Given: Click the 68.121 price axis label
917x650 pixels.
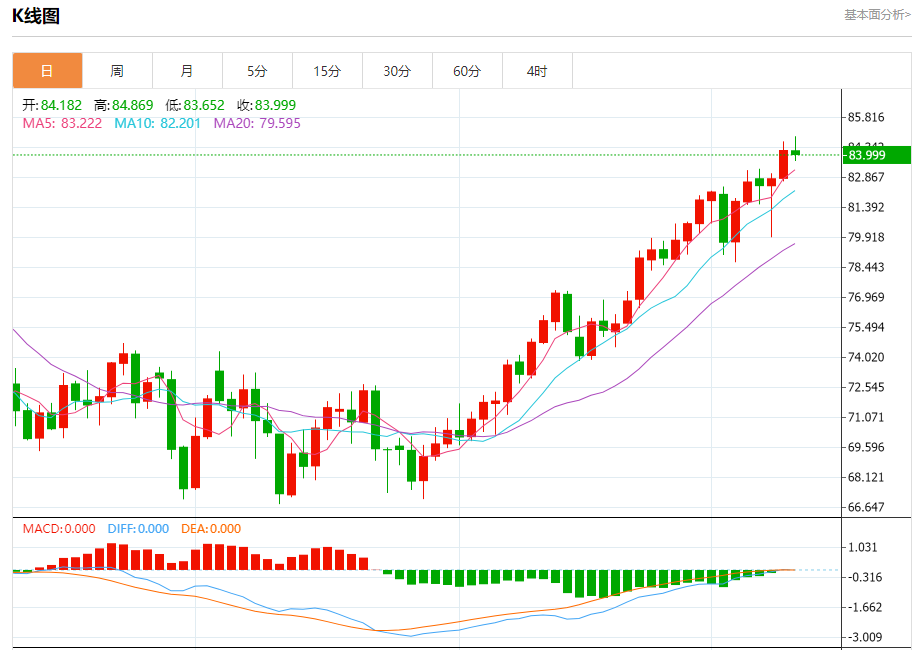Looking at the screenshot, I should 866,477.
